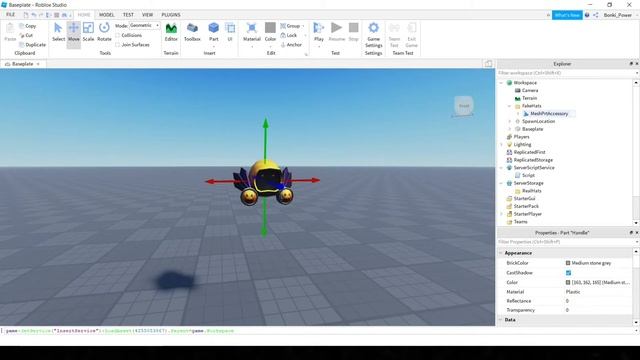The height and width of the screenshot is (360, 640).
Task: Anchor the selected part
Action: [x=291, y=44]
